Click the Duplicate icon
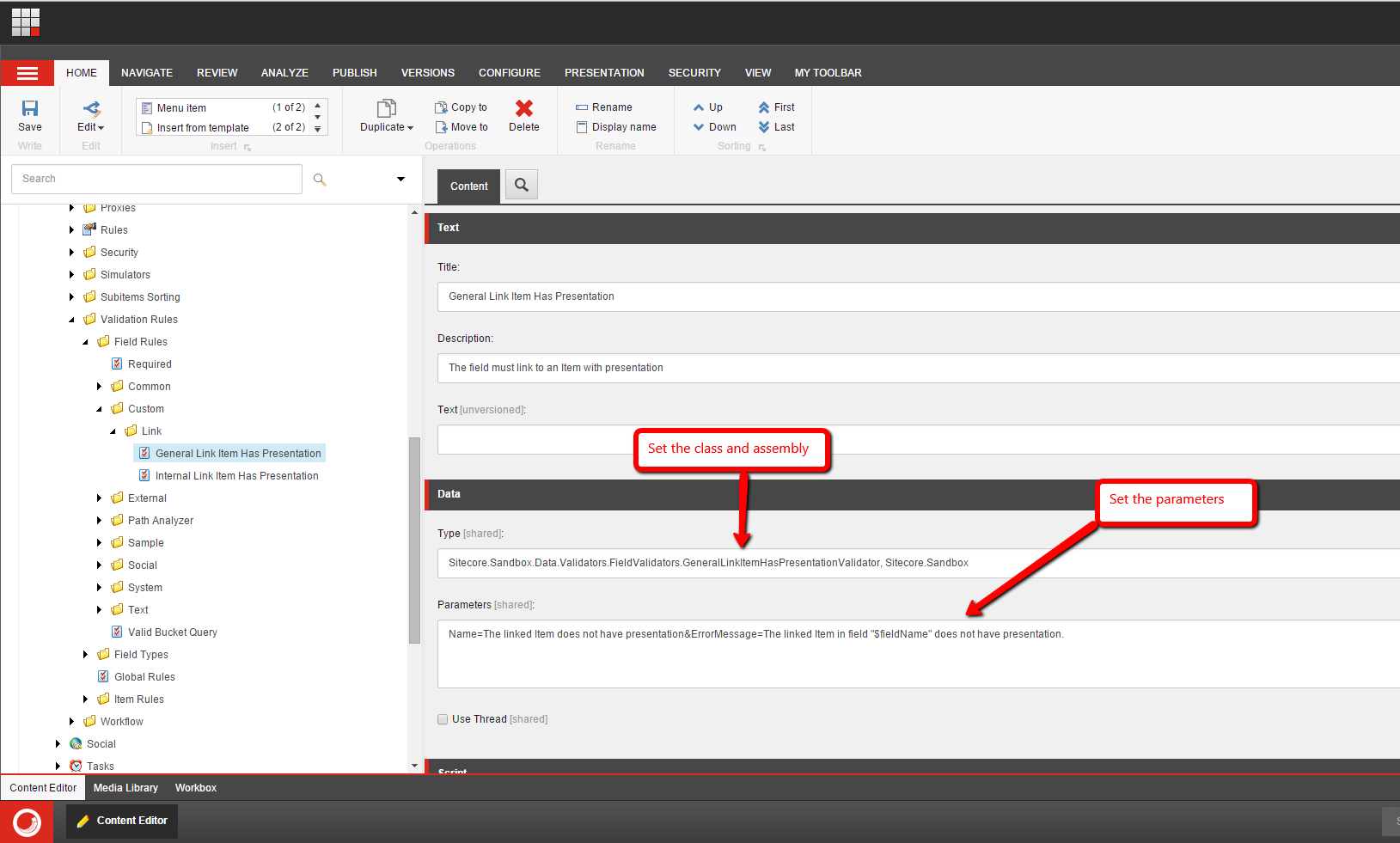The width and height of the screenshot is (1400, 843). click(386, 108)
